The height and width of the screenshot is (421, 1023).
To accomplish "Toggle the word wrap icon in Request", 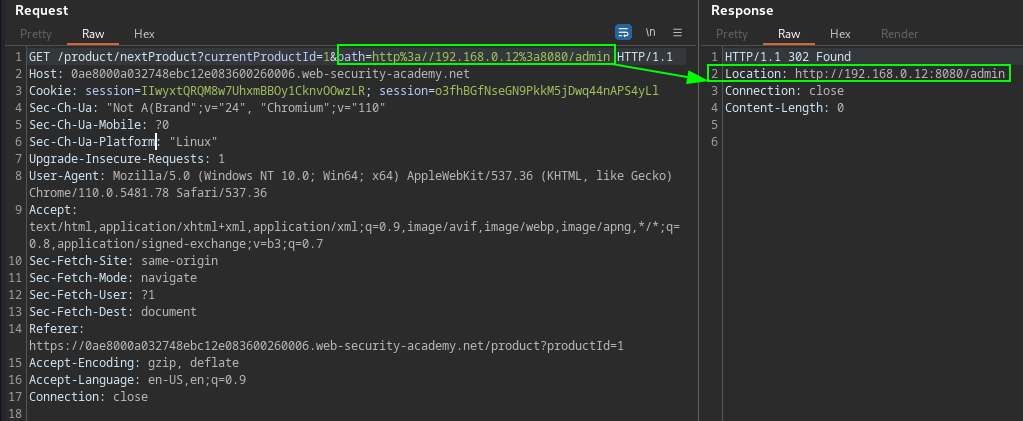I will [623, 32].
